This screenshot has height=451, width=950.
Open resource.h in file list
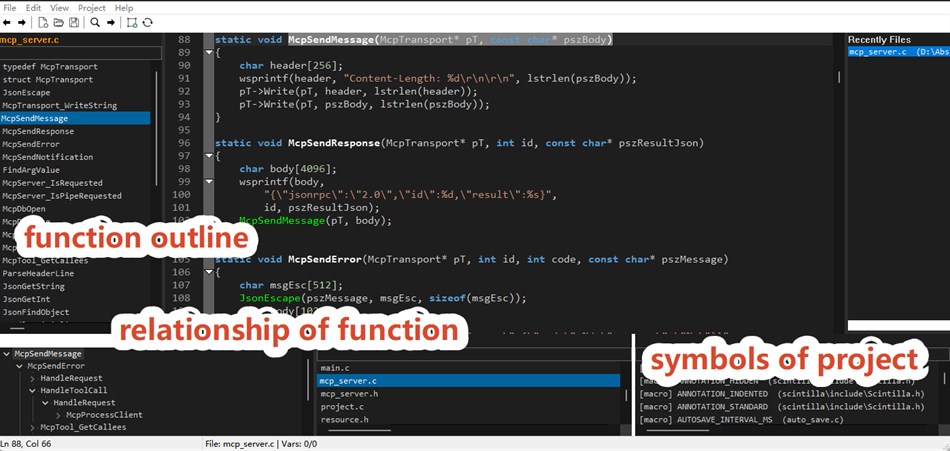pos(345,419)
